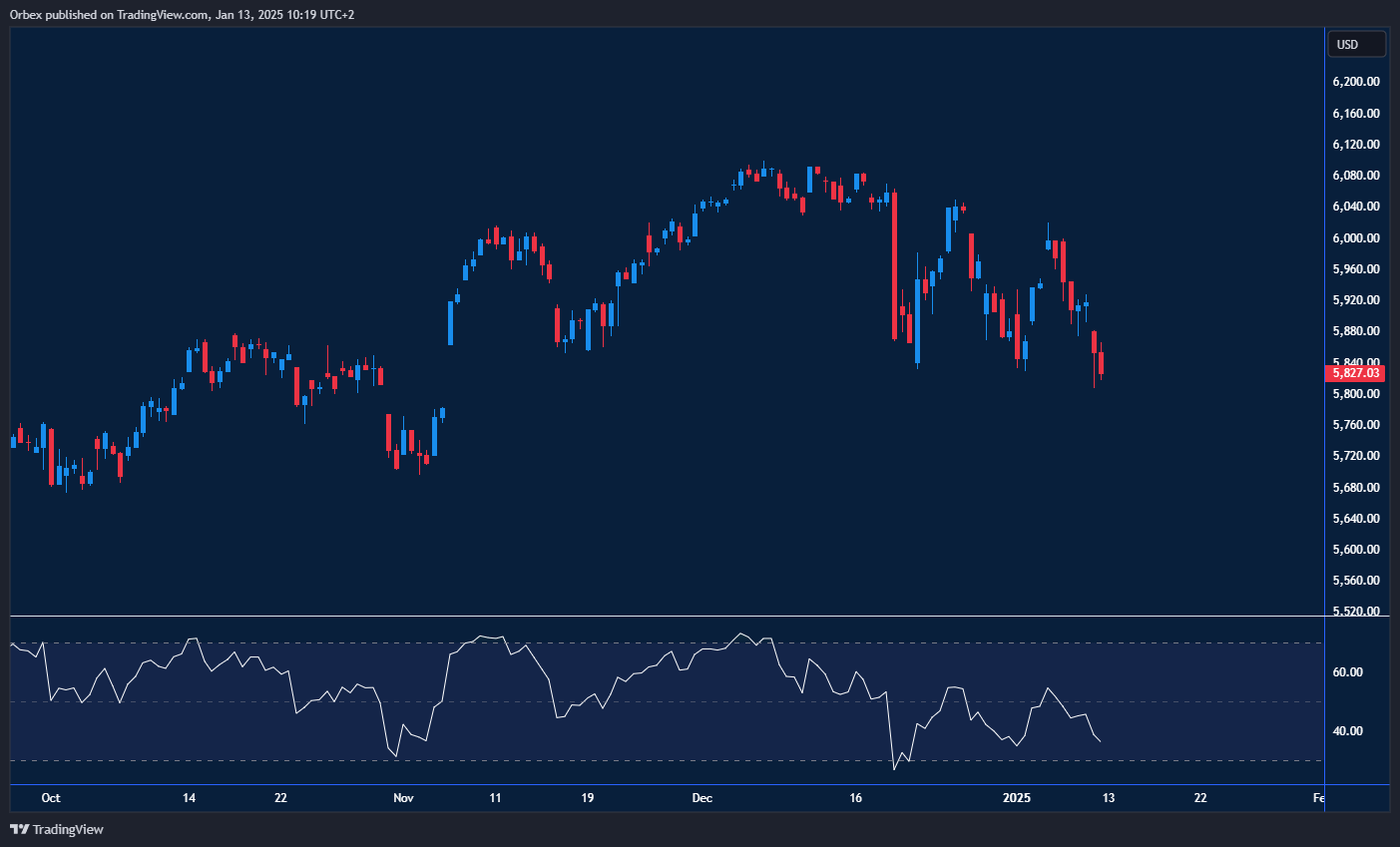Click the 40.00 level on RSI scale
1400x847 pixels.
pos(1348,731)
